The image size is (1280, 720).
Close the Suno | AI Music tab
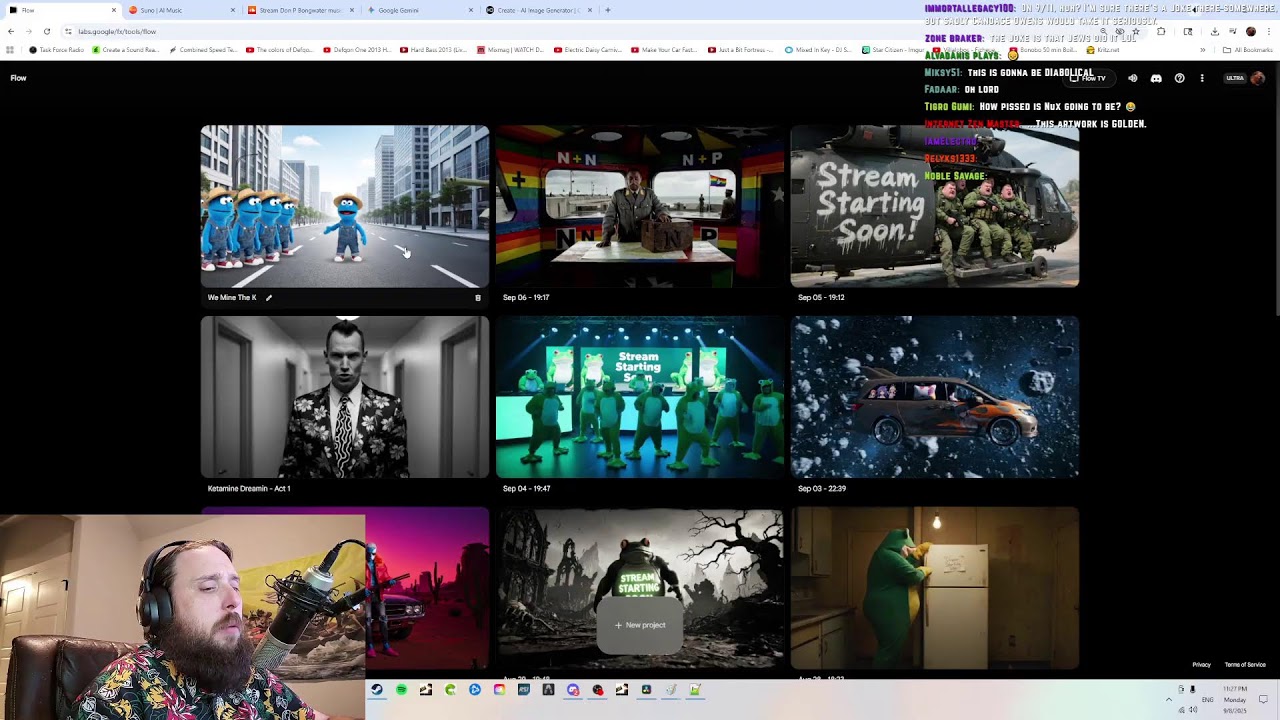(233, 10)
